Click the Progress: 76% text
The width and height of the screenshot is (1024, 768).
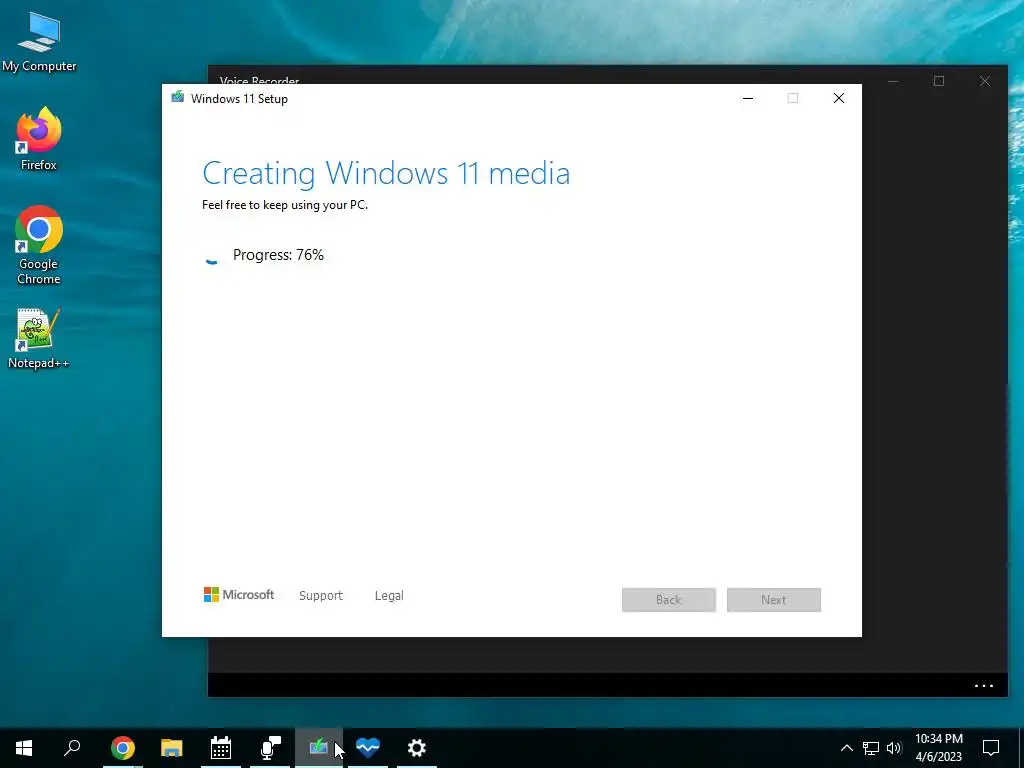(x=278, y=255)
